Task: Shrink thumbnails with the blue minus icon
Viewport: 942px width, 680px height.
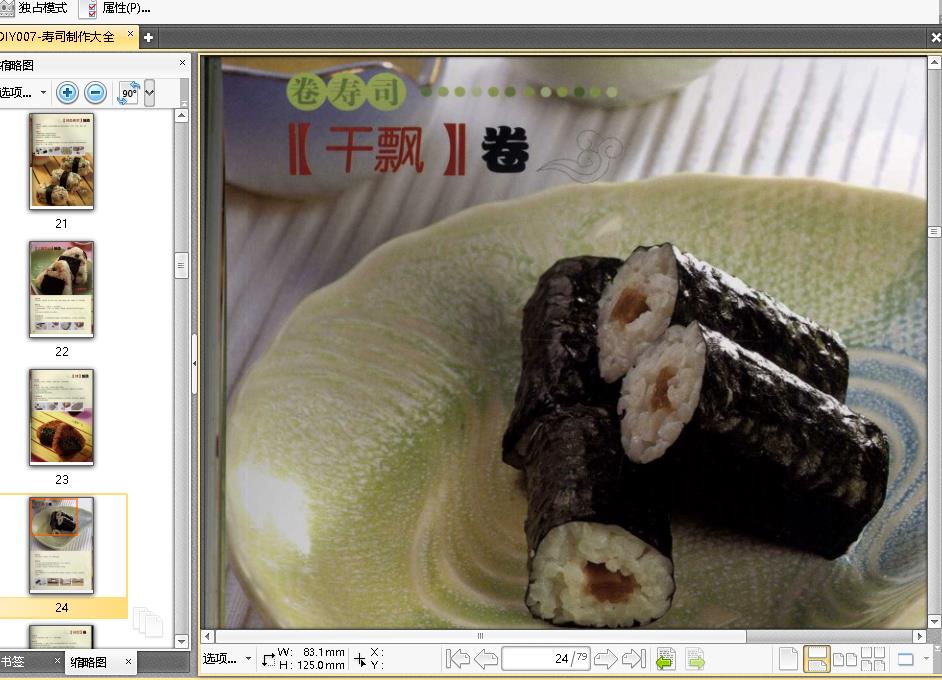Action: point(96,93)
